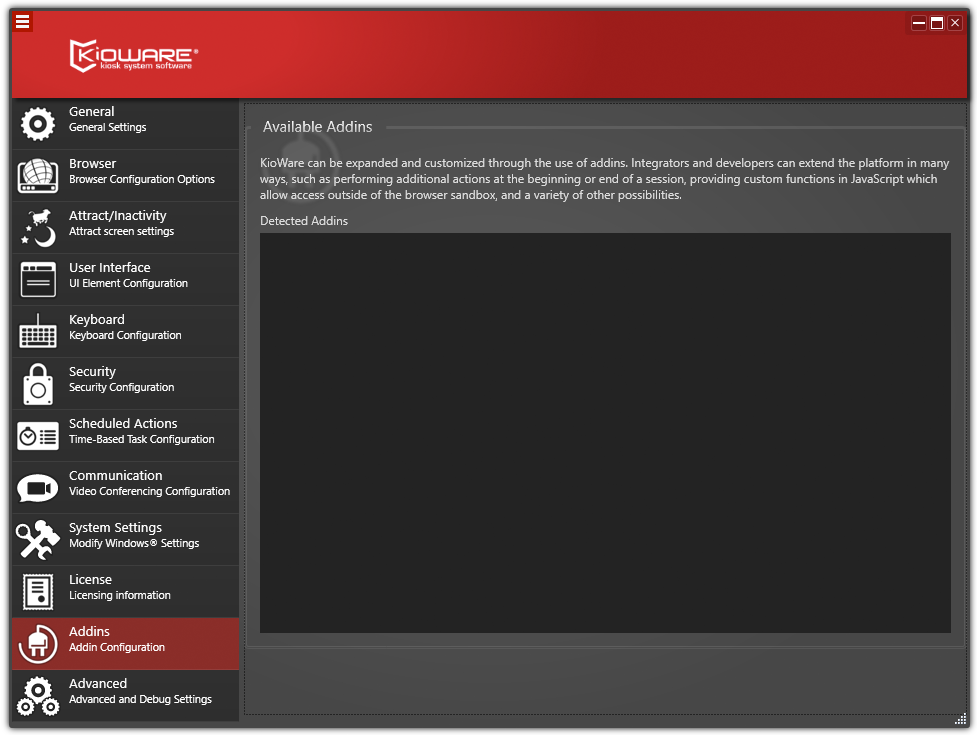Click the Detected Addins label
The width and height of the screenshot is (977, 735).
(x=303, y=220)
